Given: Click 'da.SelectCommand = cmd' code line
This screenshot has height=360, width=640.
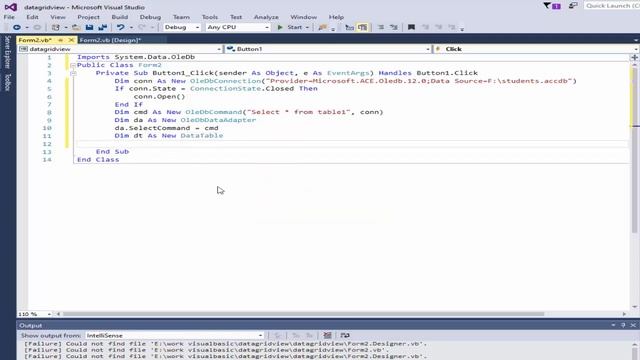Looking at the screenshot, I should click(167, 128).
